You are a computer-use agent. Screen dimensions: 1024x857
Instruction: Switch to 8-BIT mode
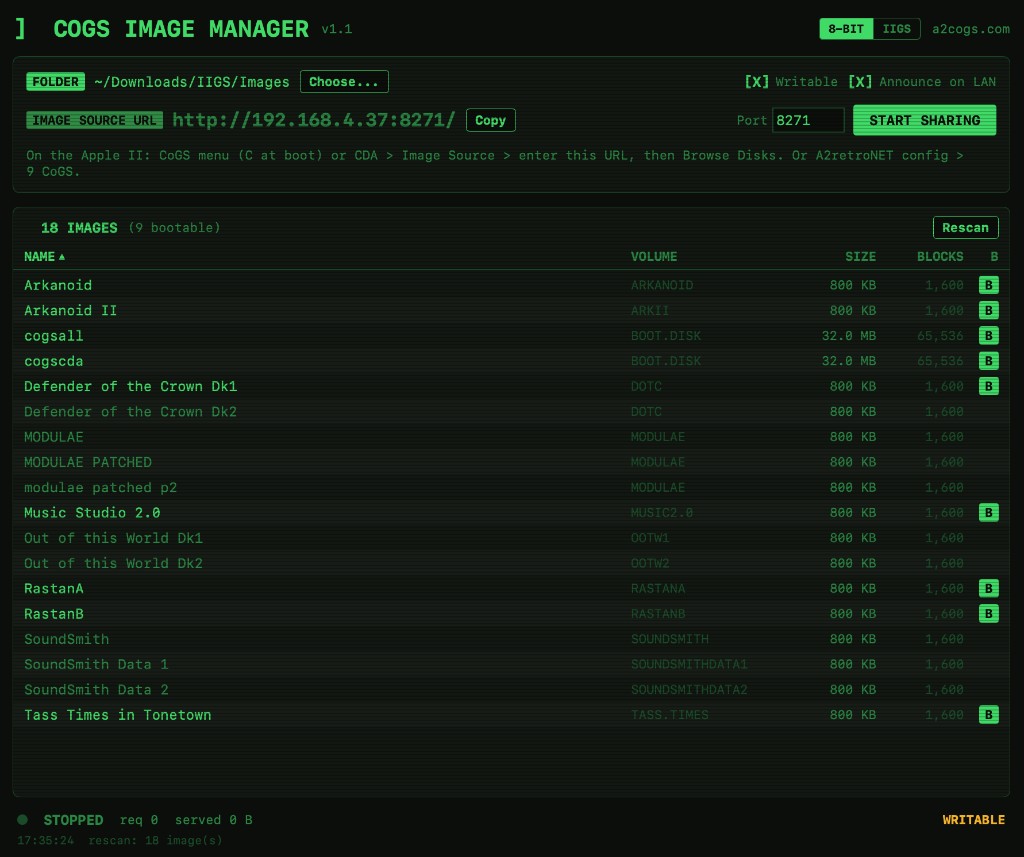[x=846, y=29]
